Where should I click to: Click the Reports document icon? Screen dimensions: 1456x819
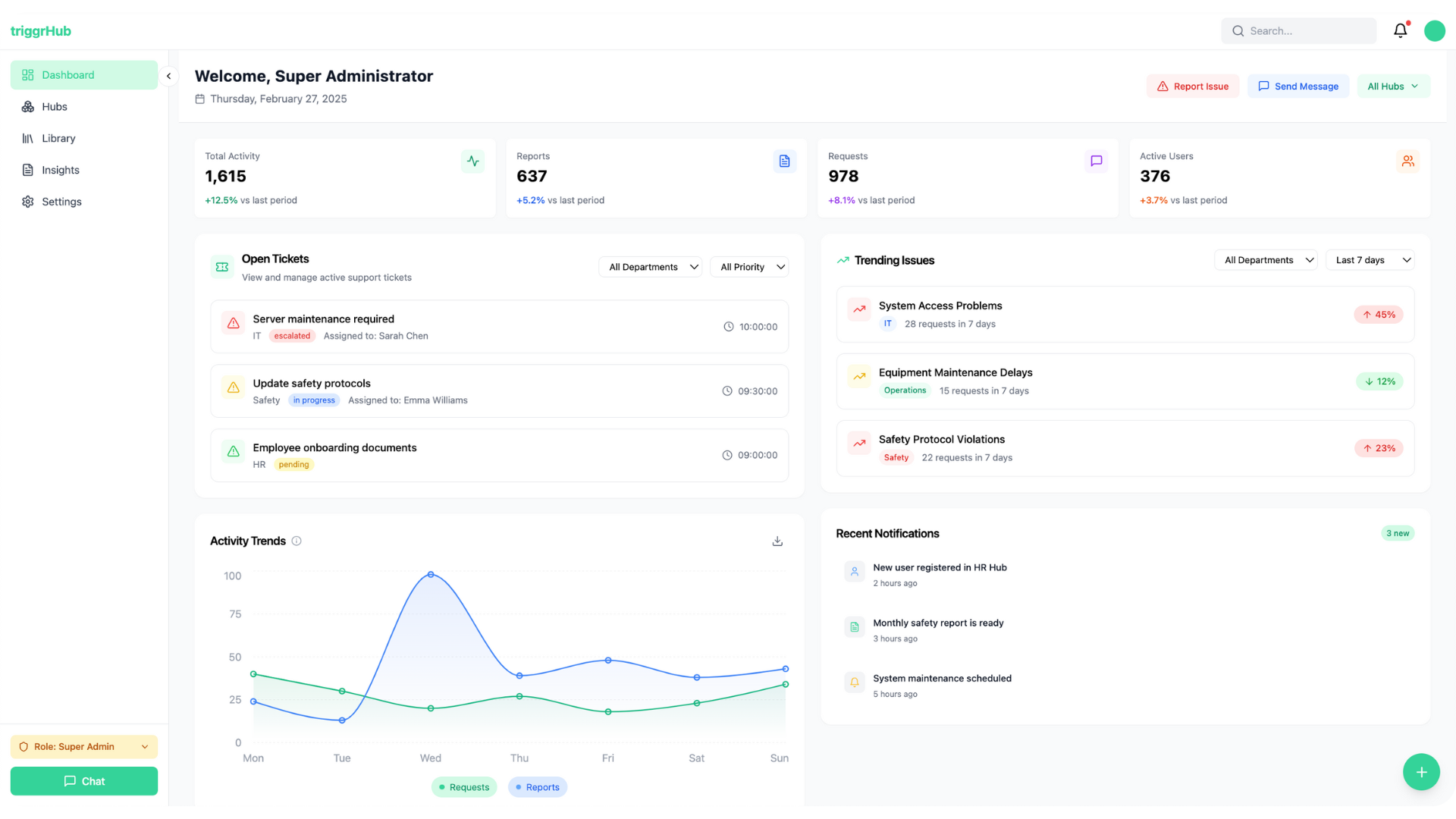(784, 161)
